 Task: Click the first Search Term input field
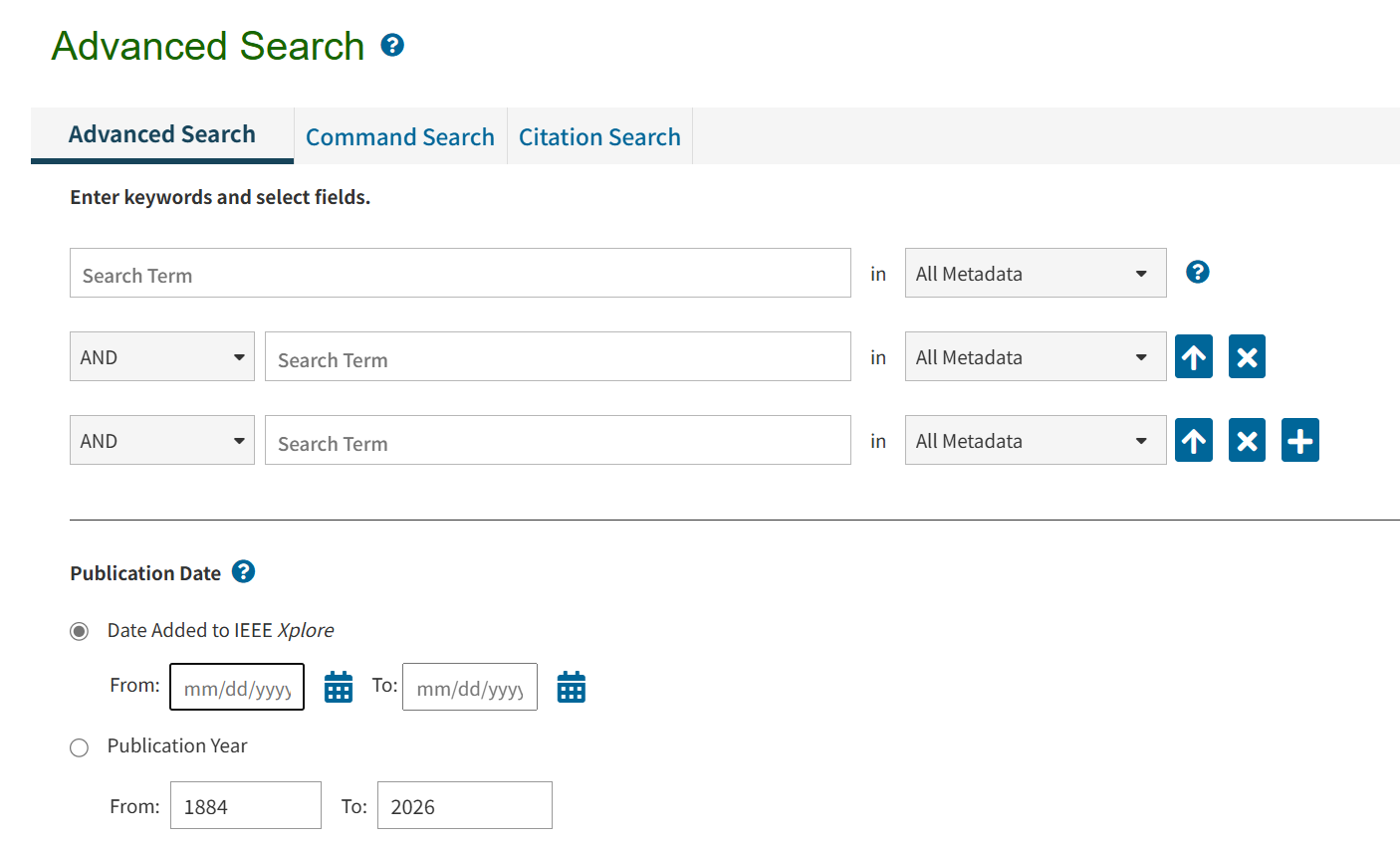coord(460,272)
